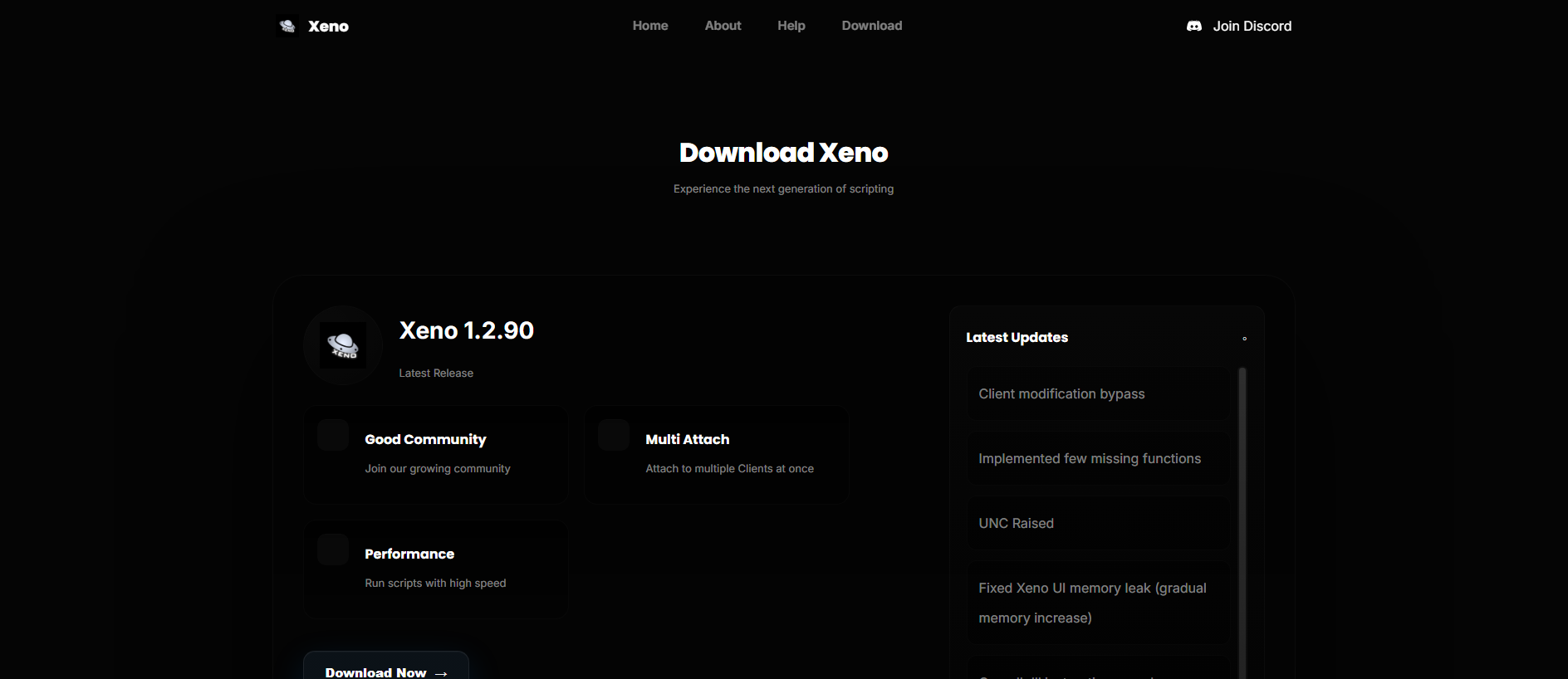The width and height of the screenshot is (1568, 679).
Task: Click the Multi Attach card icon
Action: pos(614,435)
